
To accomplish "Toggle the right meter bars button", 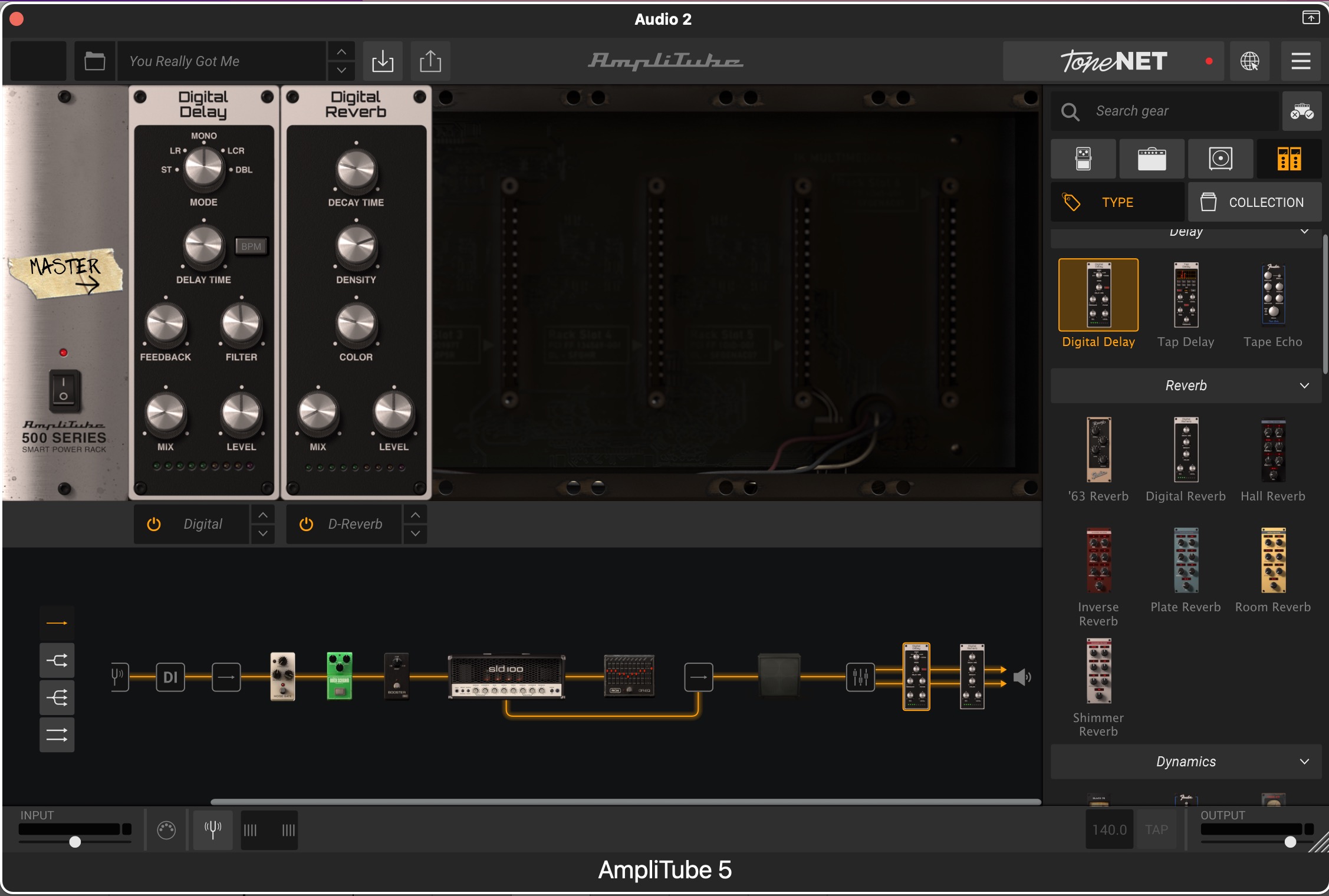I will pyautogui.click(x=288, y=830).
